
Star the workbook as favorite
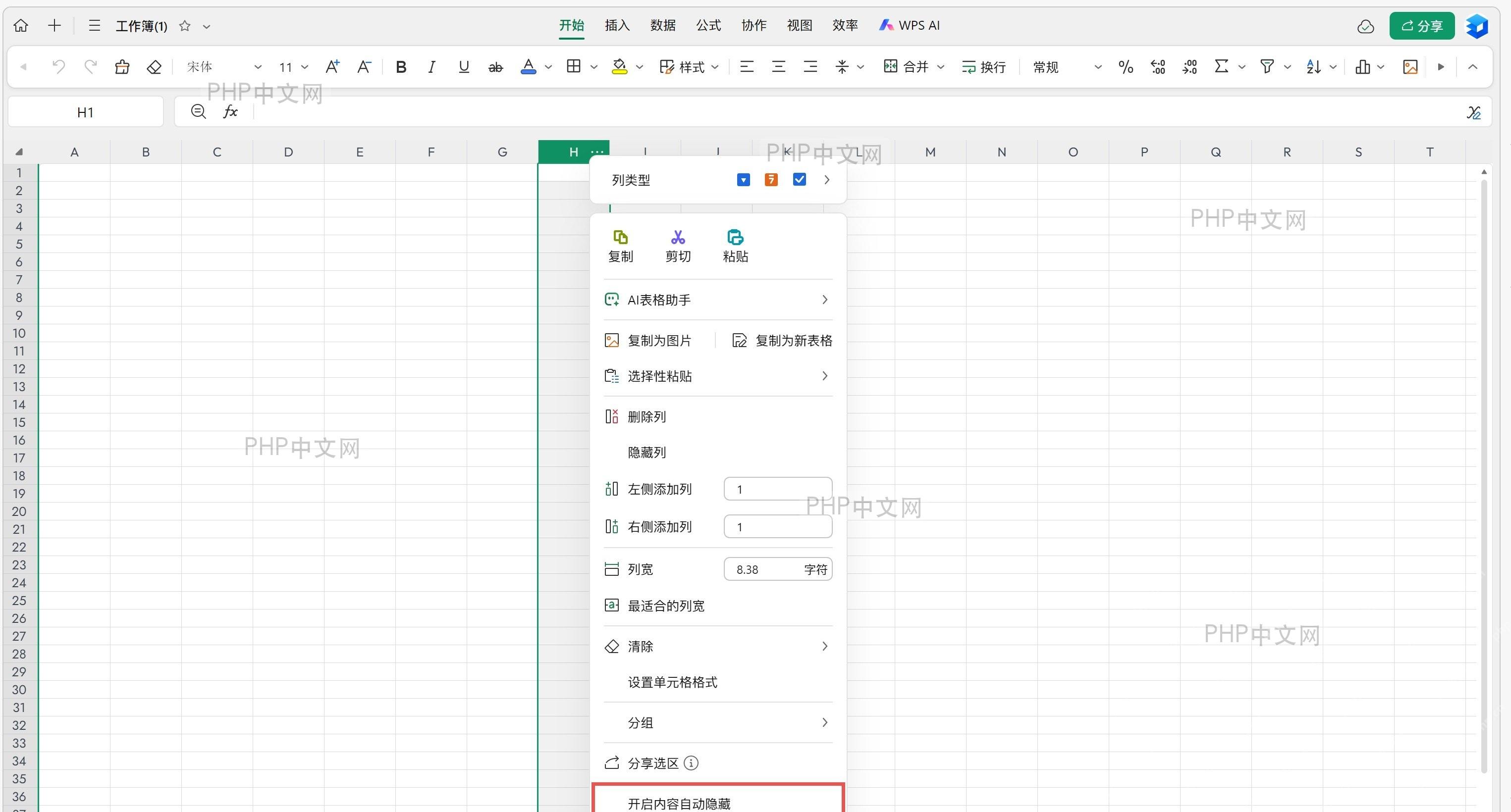pos(185,26)
